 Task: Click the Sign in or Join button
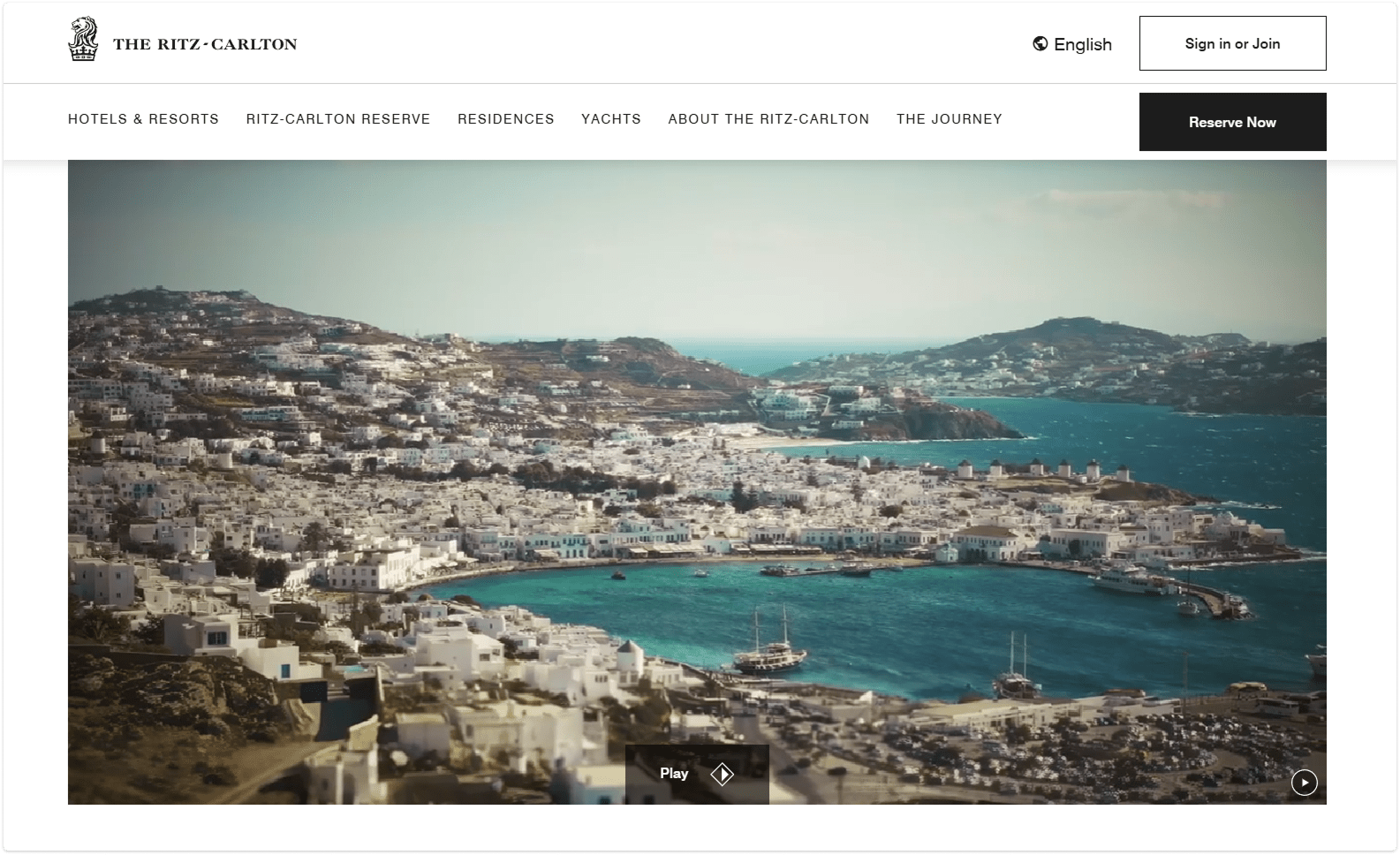tap(1232, 43)
